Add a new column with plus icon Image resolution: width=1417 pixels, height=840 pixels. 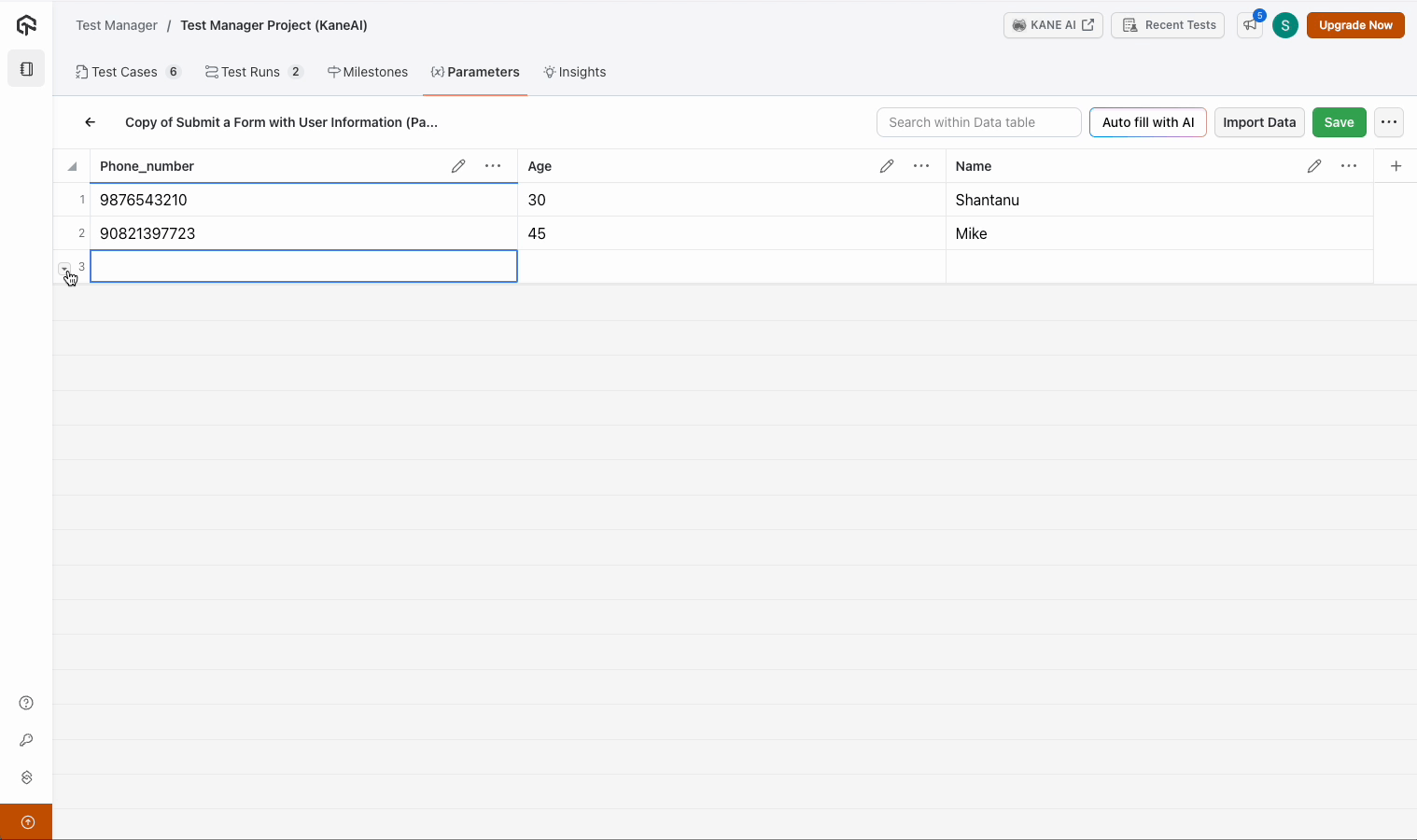pos(1396,166)
